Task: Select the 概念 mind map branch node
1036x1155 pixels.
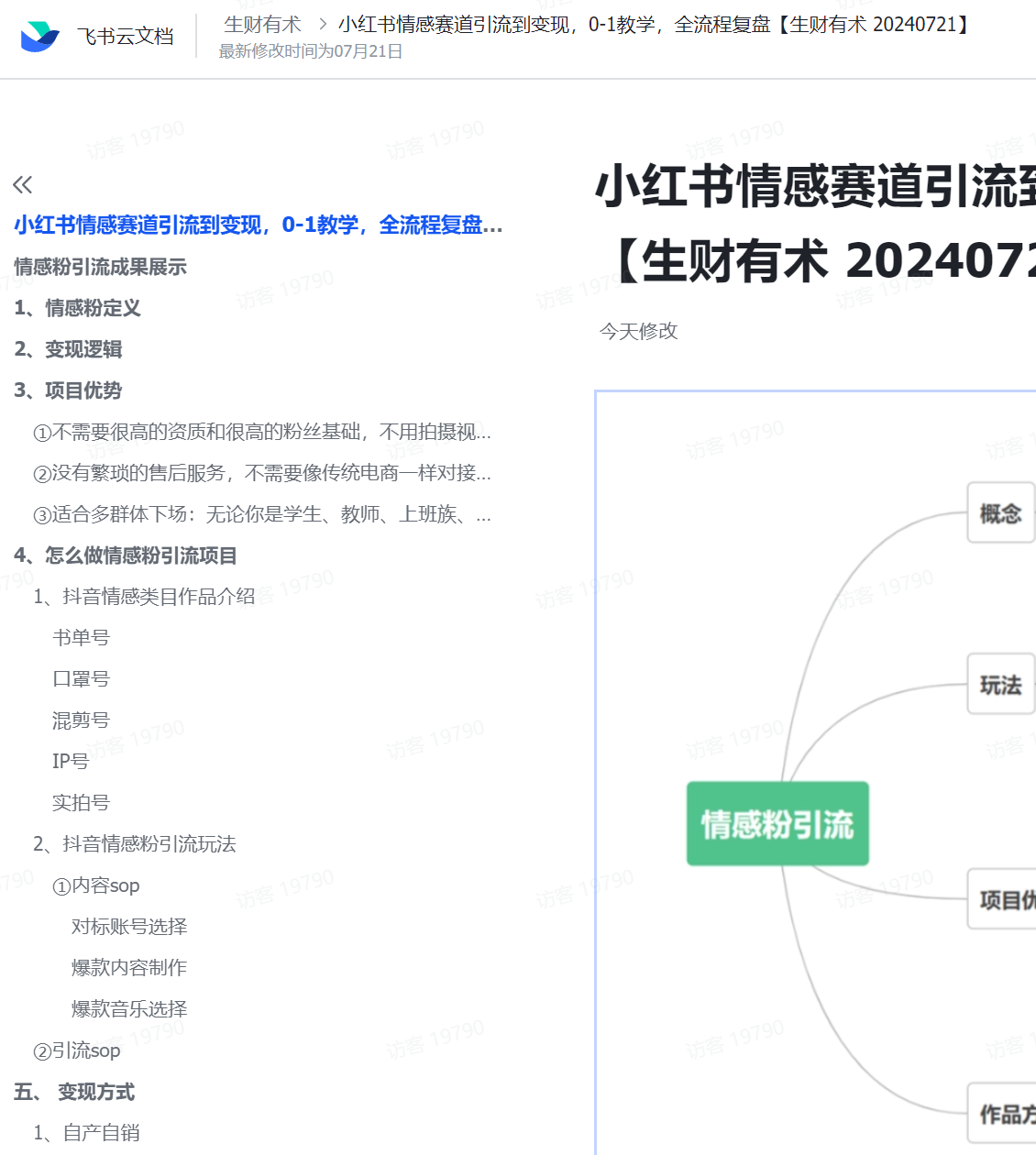Action: pyautogui.click(x=1000, y=513)
